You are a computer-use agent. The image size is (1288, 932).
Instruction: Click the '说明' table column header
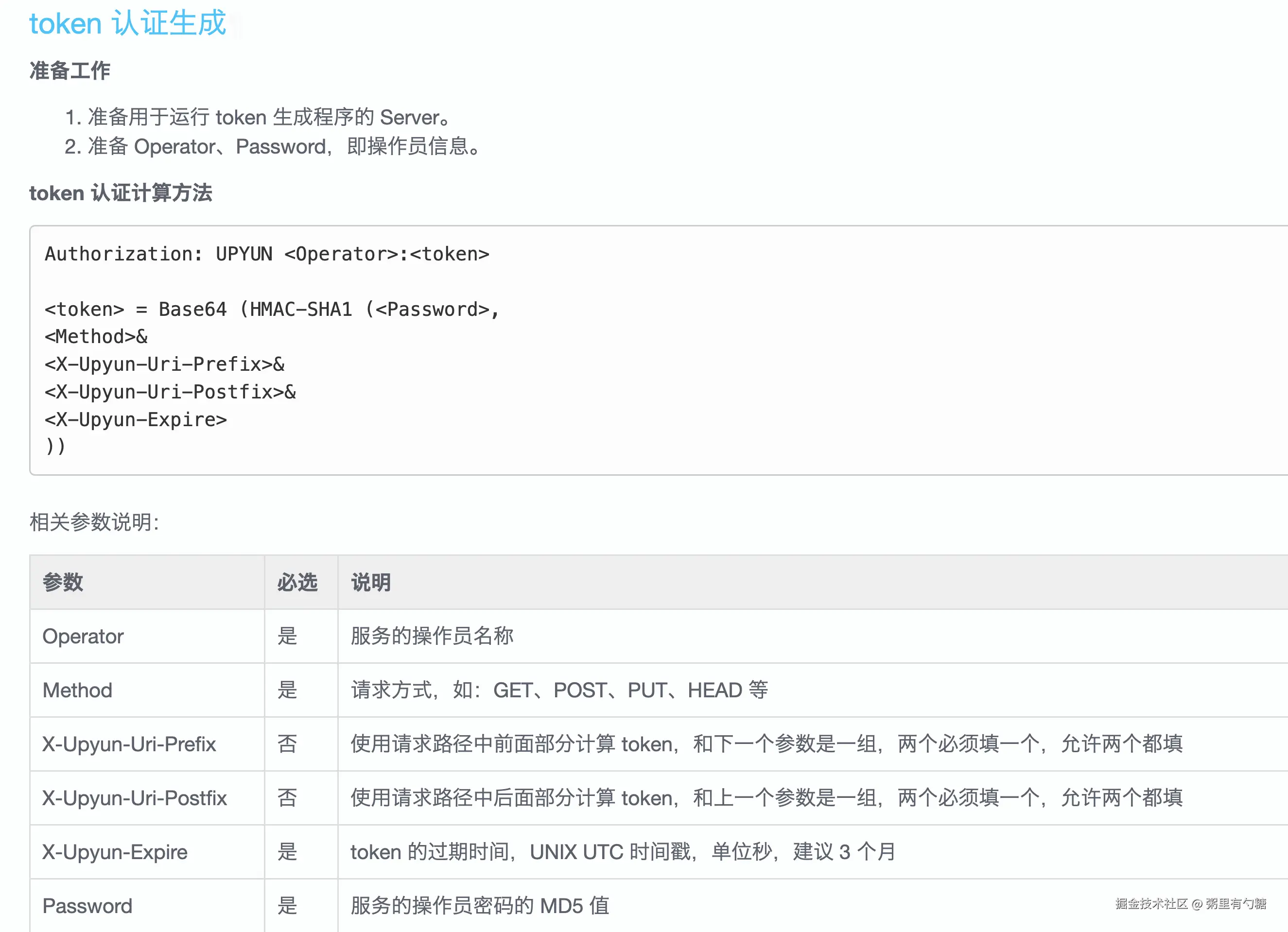pyautogui.click(x=371, y=582)
